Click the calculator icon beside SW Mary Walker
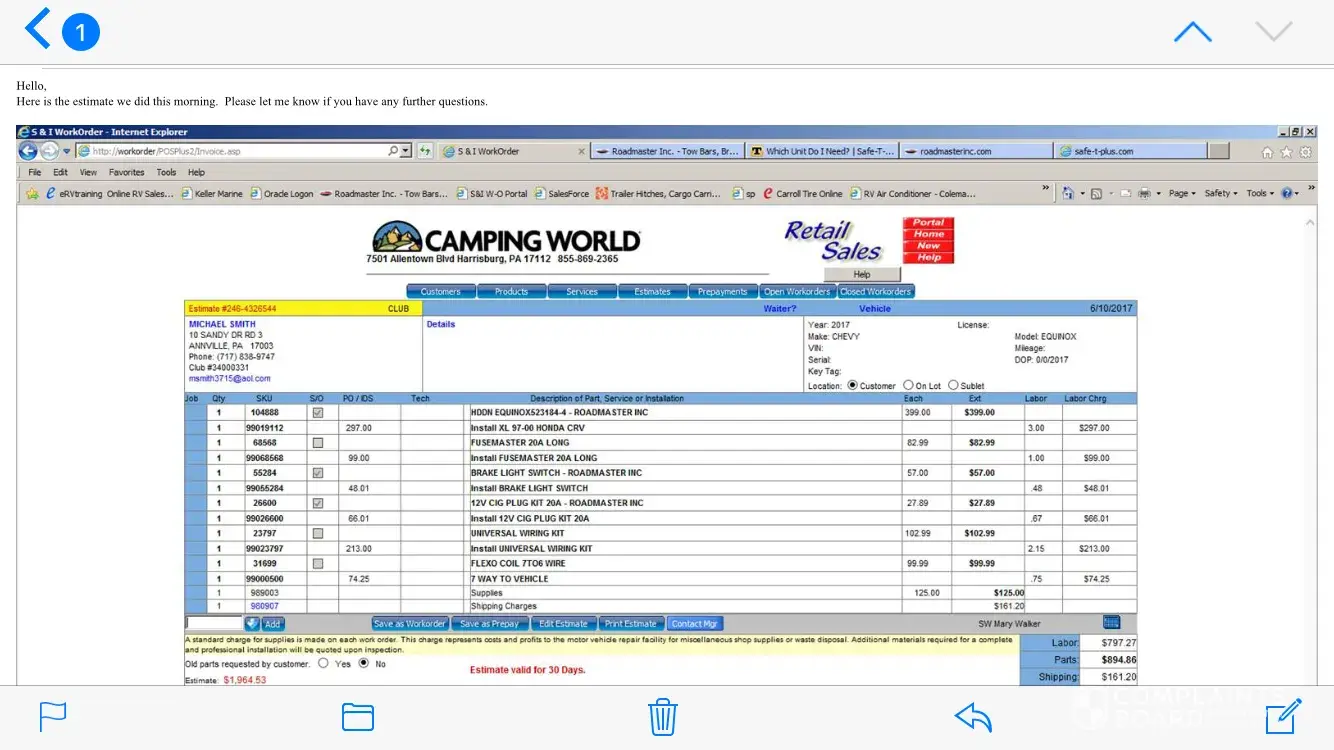The width and height of the screenshot is (1334, 750). point(1111,623)
